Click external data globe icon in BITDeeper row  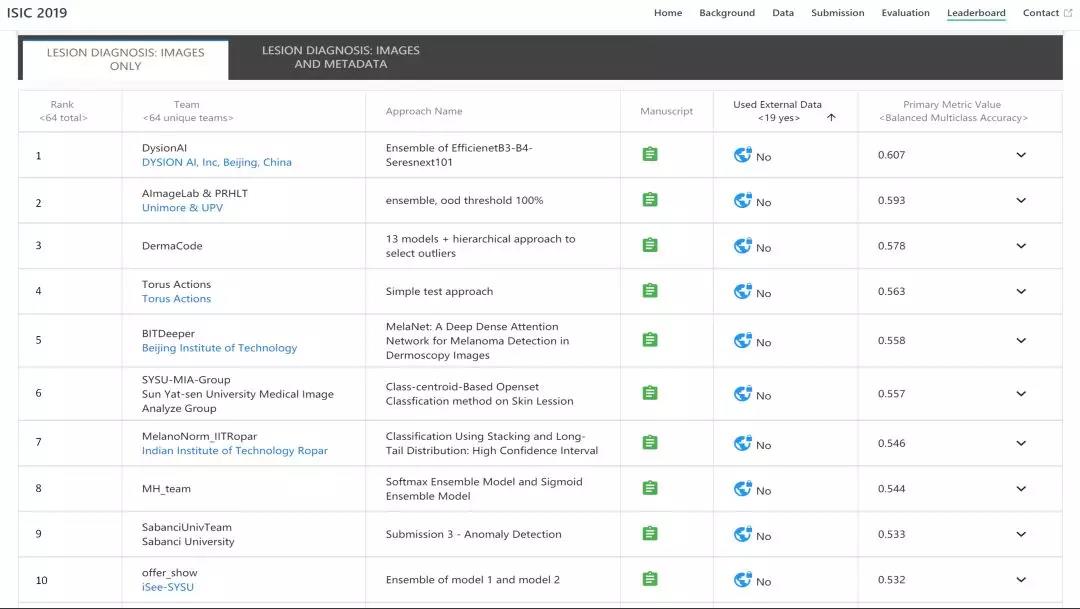742,341
